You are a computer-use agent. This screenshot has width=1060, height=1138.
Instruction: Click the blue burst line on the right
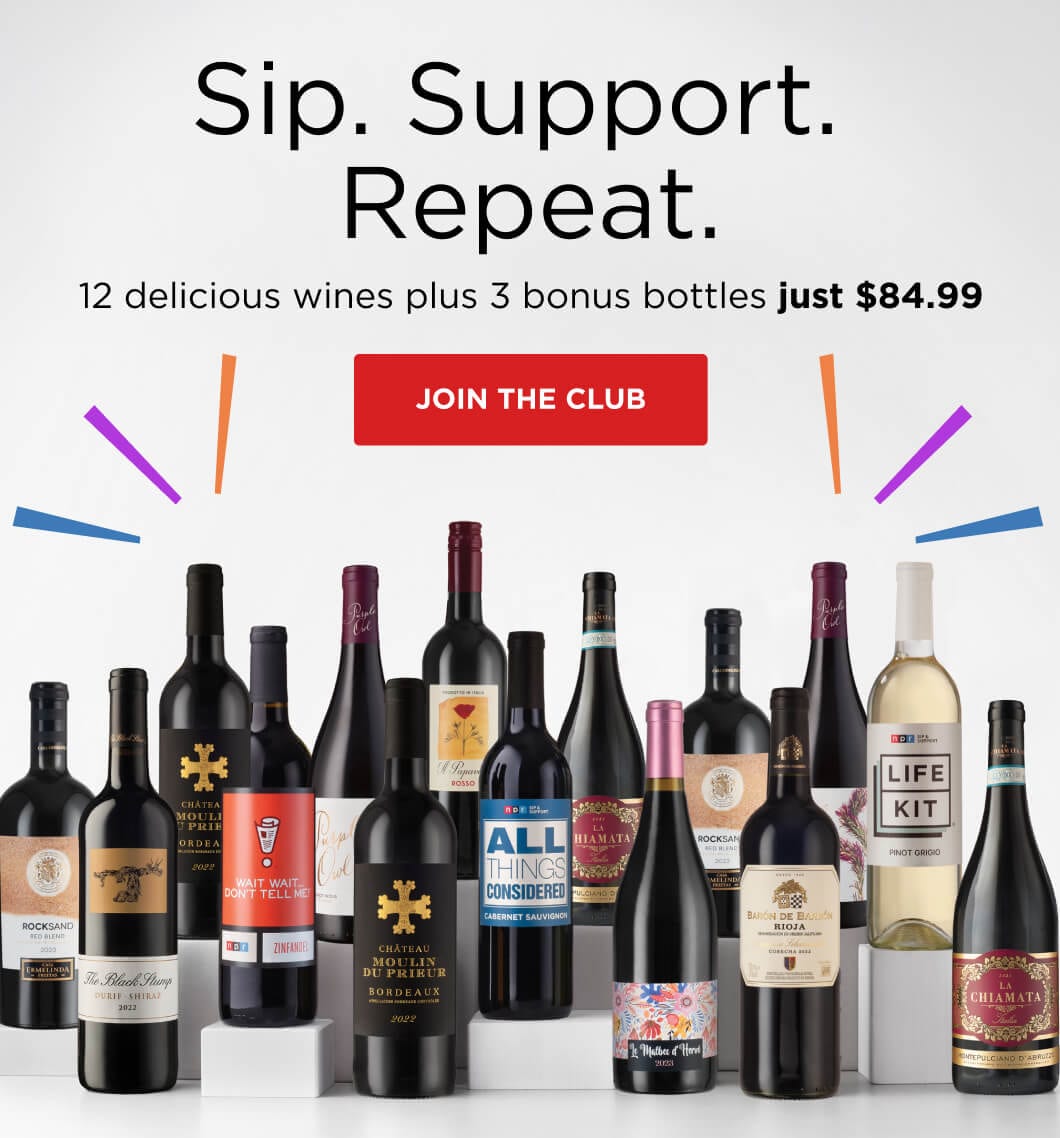point(979,525)
